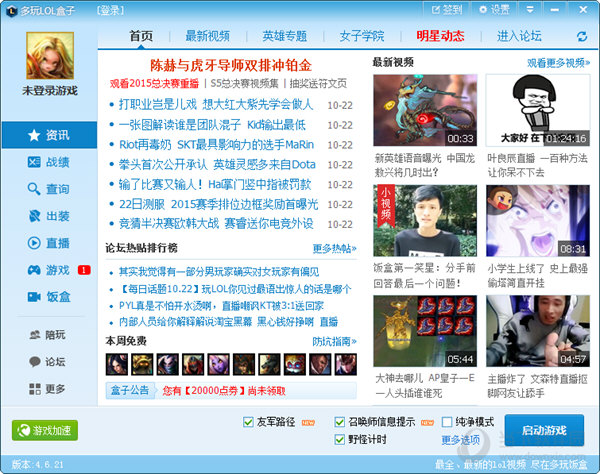Play the 00:33 new hero voice video
The width and height of the screenshot is (600, 474).
pyautogui.click(x=425, y=110)
